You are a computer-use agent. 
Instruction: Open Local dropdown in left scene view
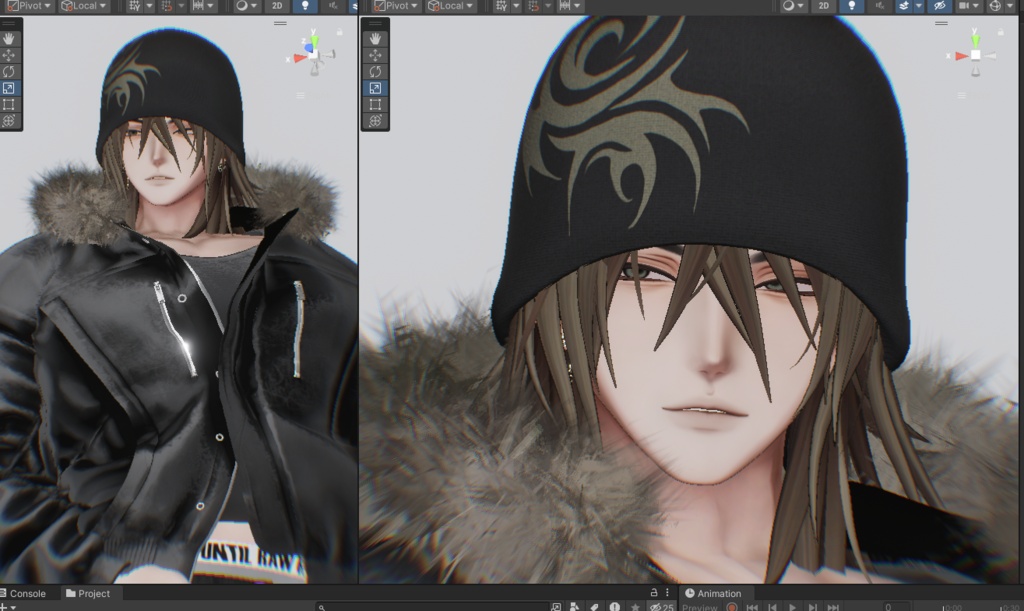[x=84, y=6]
